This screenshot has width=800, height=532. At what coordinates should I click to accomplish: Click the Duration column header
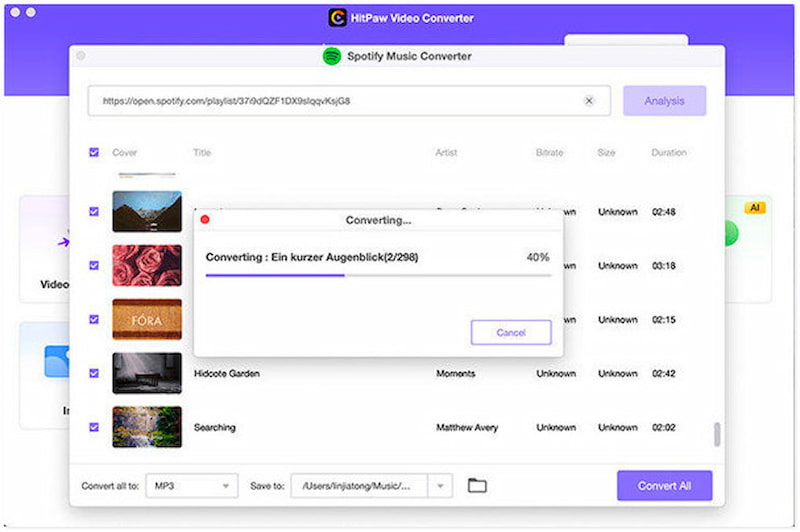[669, 153]
